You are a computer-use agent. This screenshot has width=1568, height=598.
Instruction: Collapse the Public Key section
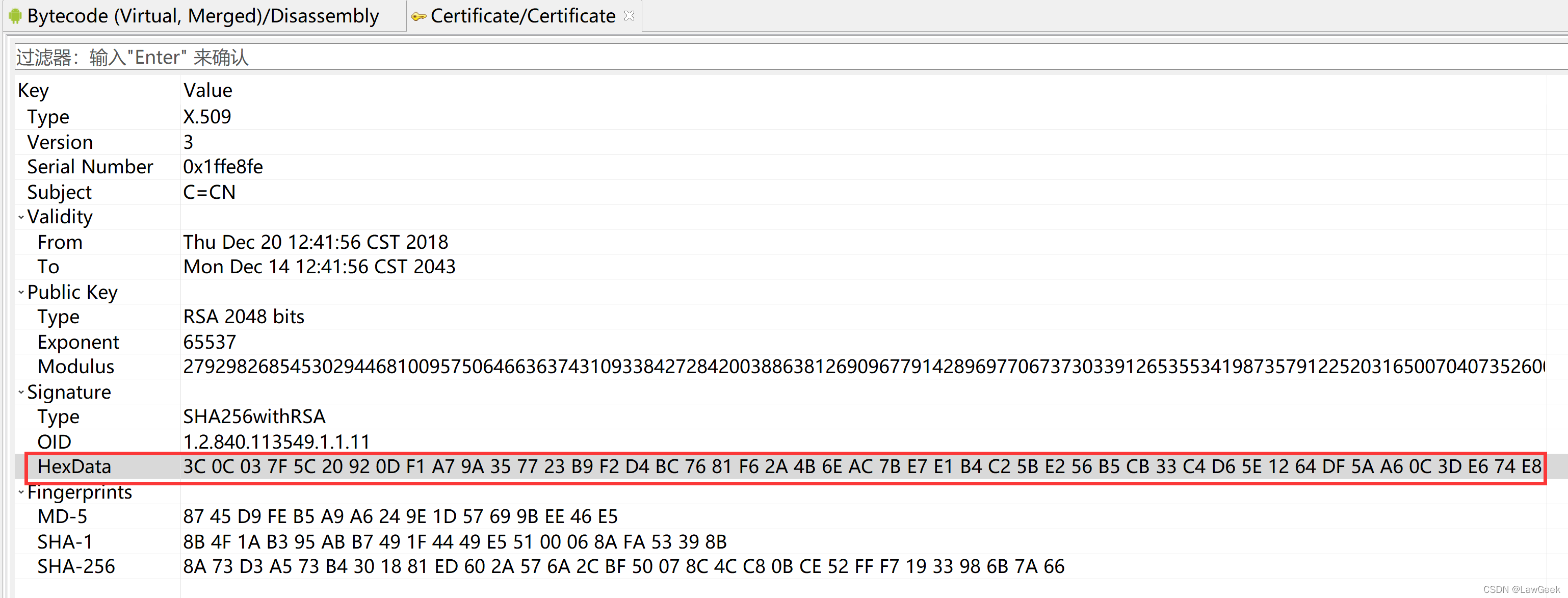(x=21, y=292)
